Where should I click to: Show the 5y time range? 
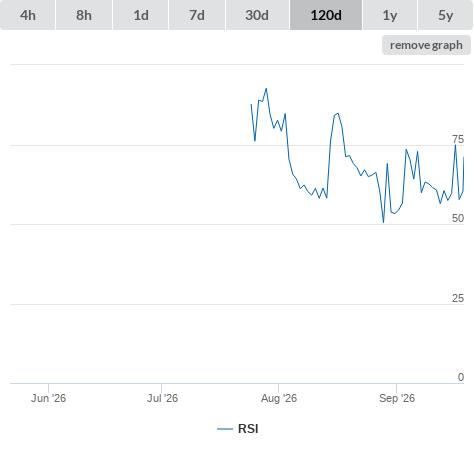pos(445,15)
